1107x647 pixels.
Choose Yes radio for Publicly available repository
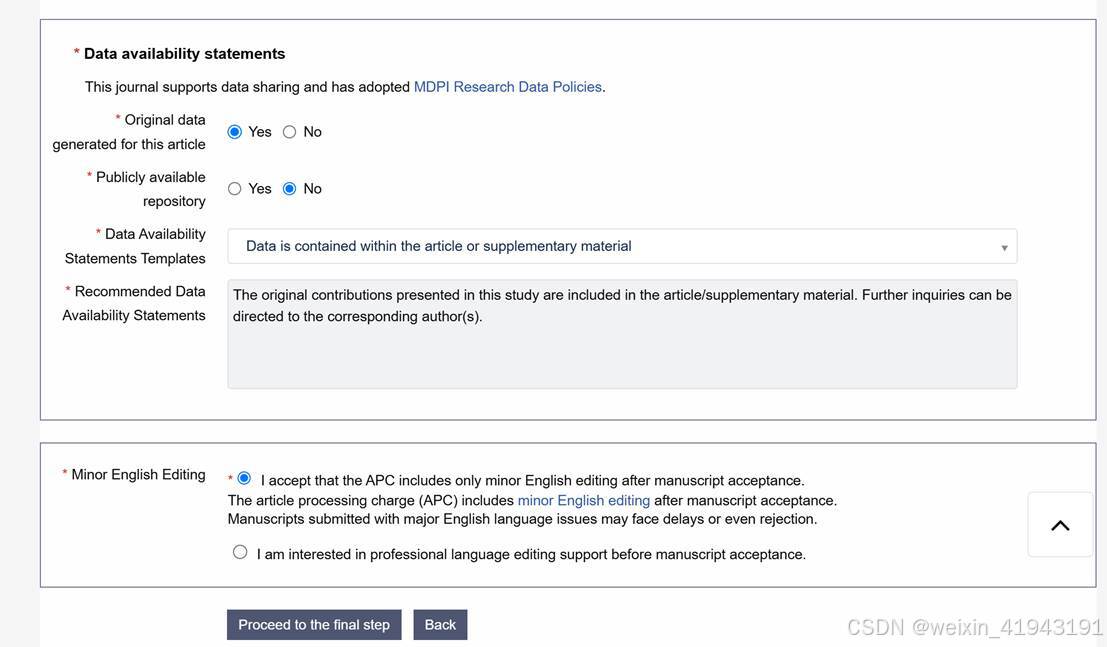point(235,189)
